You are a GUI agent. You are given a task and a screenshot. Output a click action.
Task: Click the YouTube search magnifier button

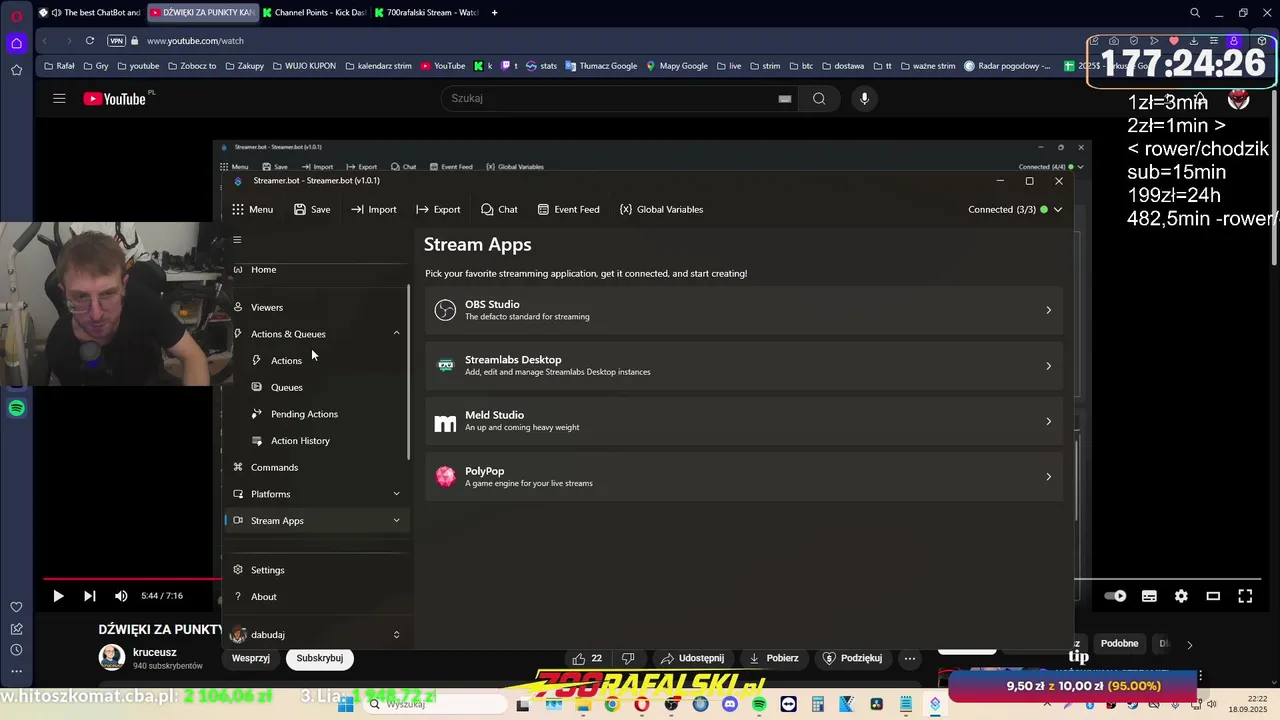[x=819, y=98]
